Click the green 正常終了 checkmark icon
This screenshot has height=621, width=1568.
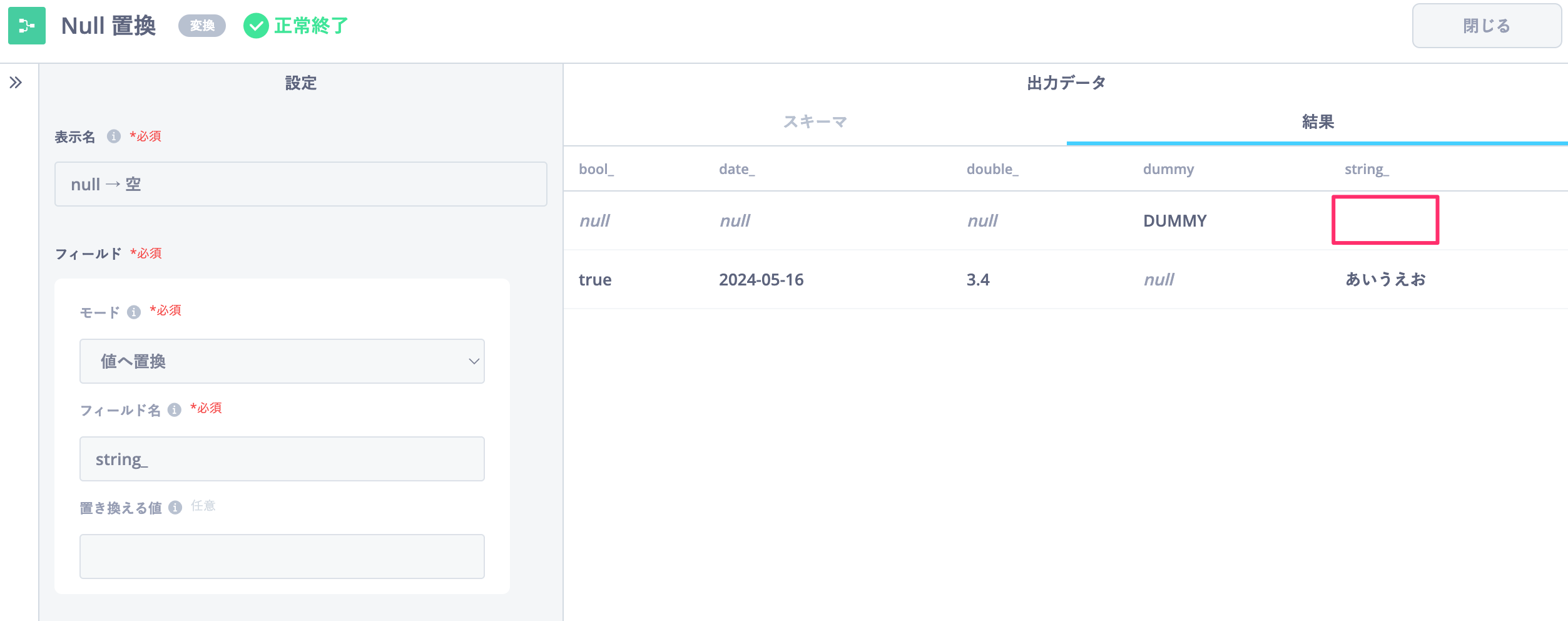pyautogui.click(x=255, y=26)
